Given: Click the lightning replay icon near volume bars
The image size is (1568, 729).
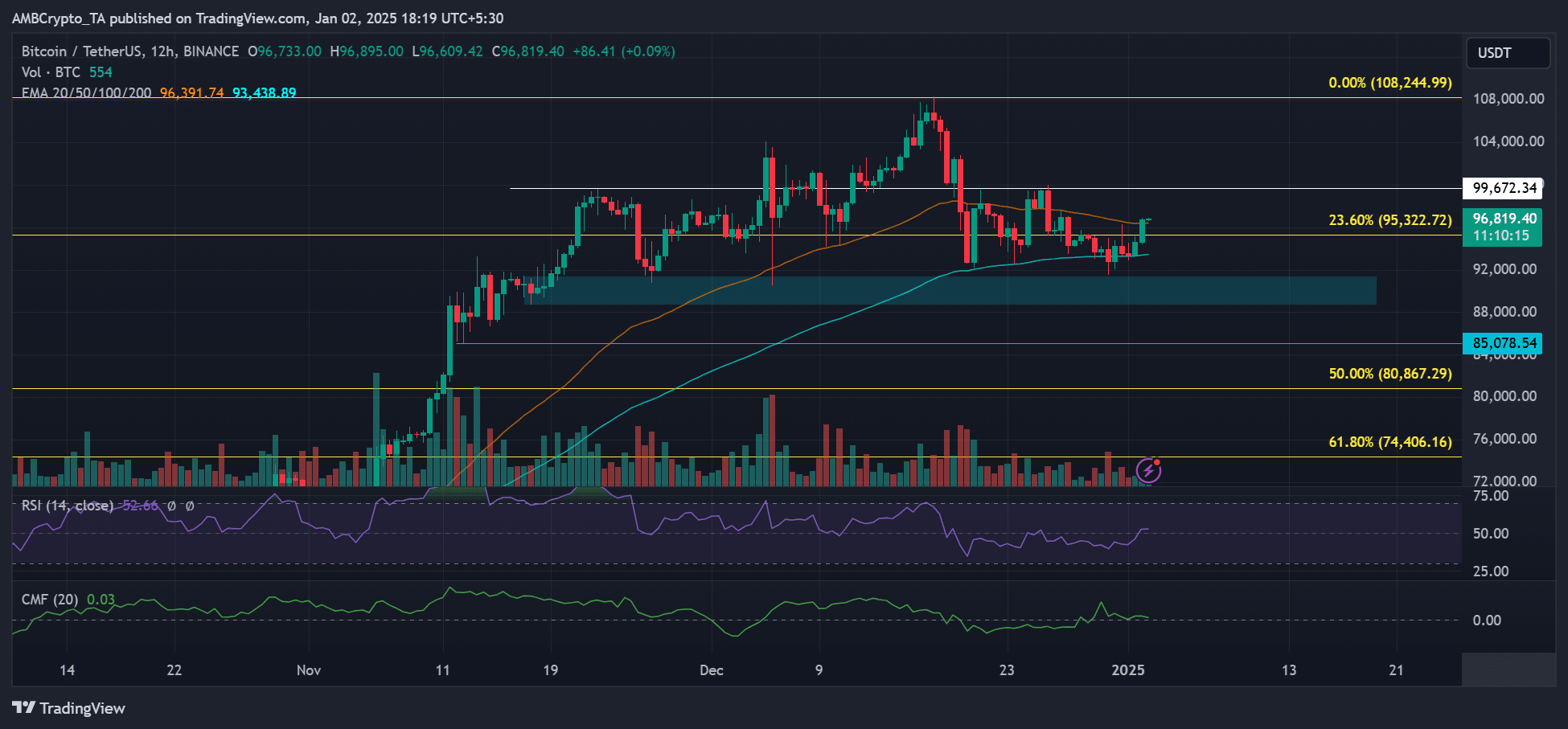Looking at the screenshot, I should click(x=1148, y=469).
